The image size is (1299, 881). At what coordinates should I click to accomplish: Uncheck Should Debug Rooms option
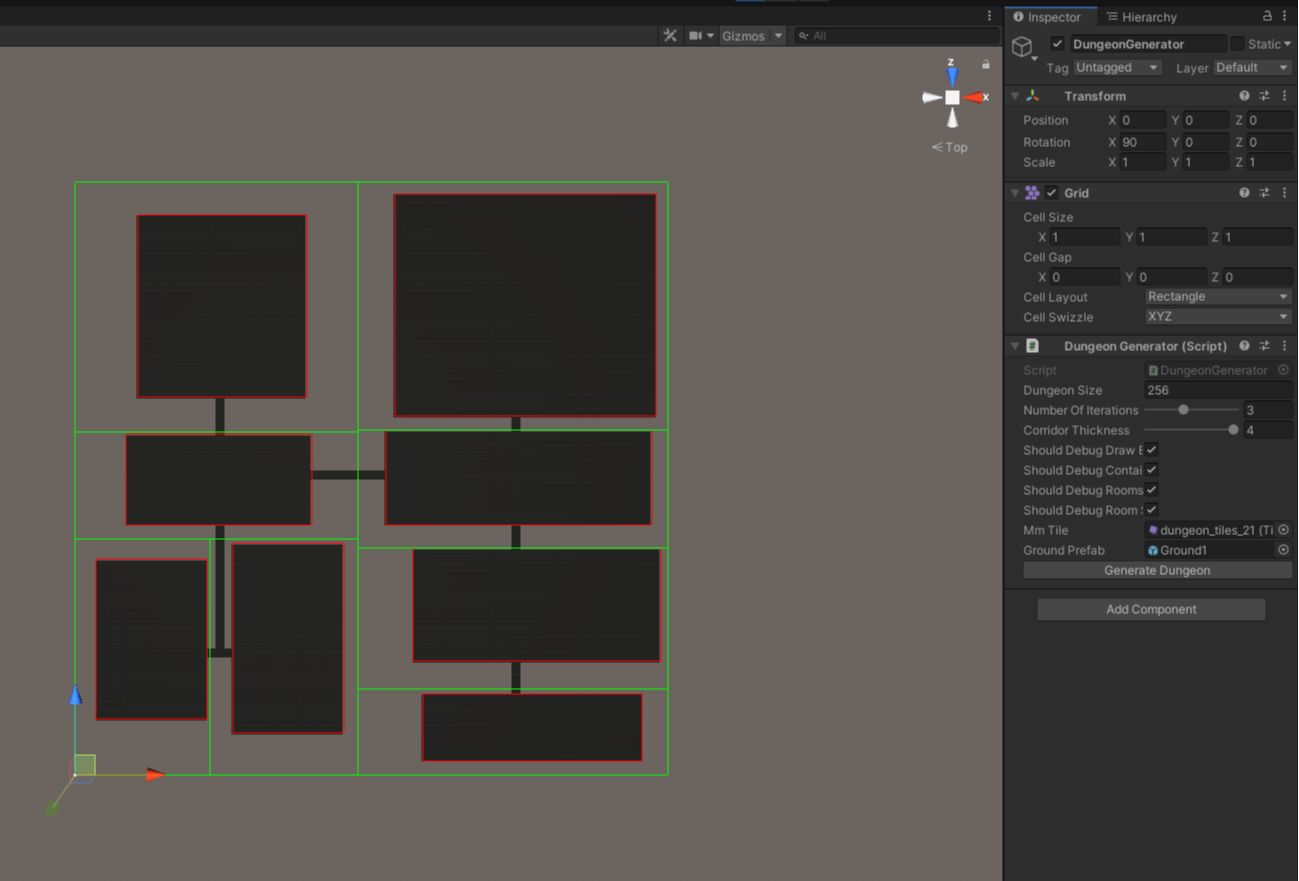click(1151, 490)
